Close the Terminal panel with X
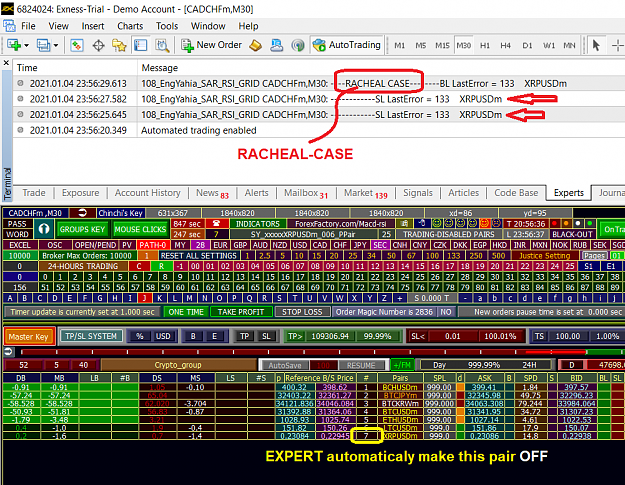 (x=6, y=63)
